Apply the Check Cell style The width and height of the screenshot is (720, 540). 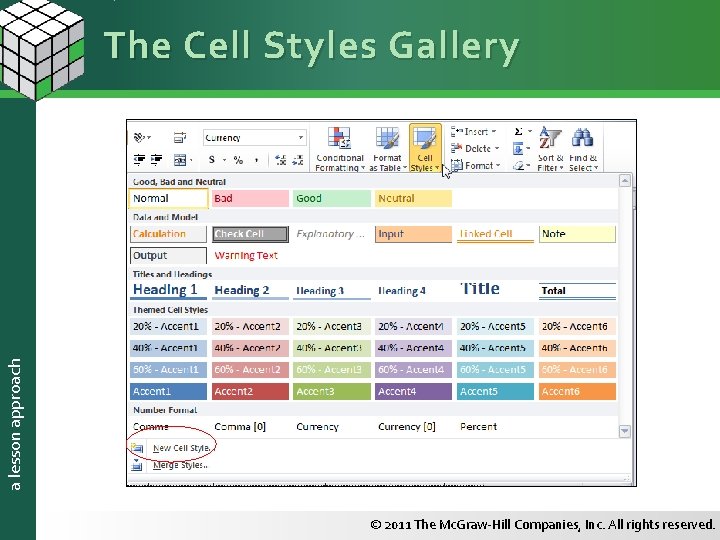coord(251,234)
